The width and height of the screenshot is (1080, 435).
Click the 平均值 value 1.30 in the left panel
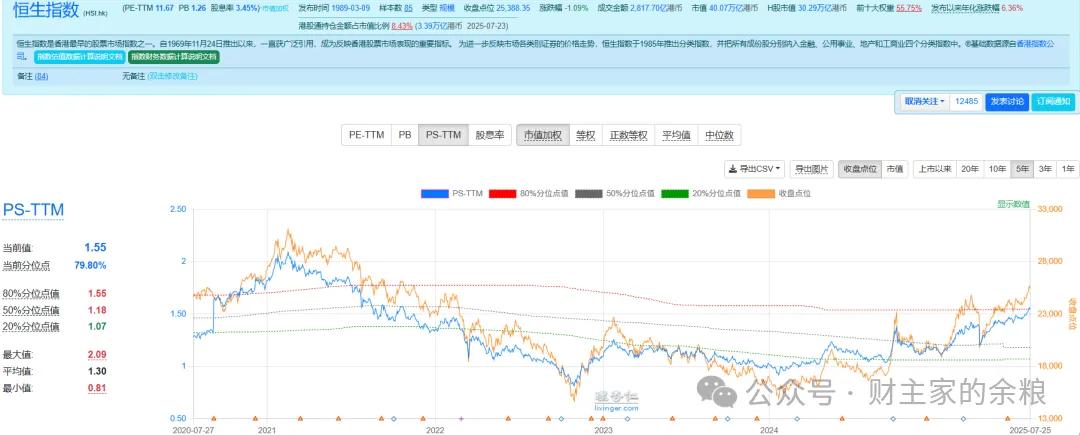96,372
